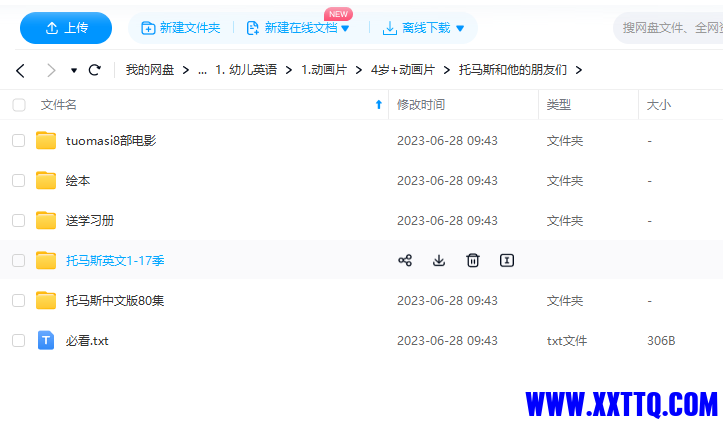Screen dimensions: 723x424
Task: Open folder name 绘本
Action: [x=78, y=181]
